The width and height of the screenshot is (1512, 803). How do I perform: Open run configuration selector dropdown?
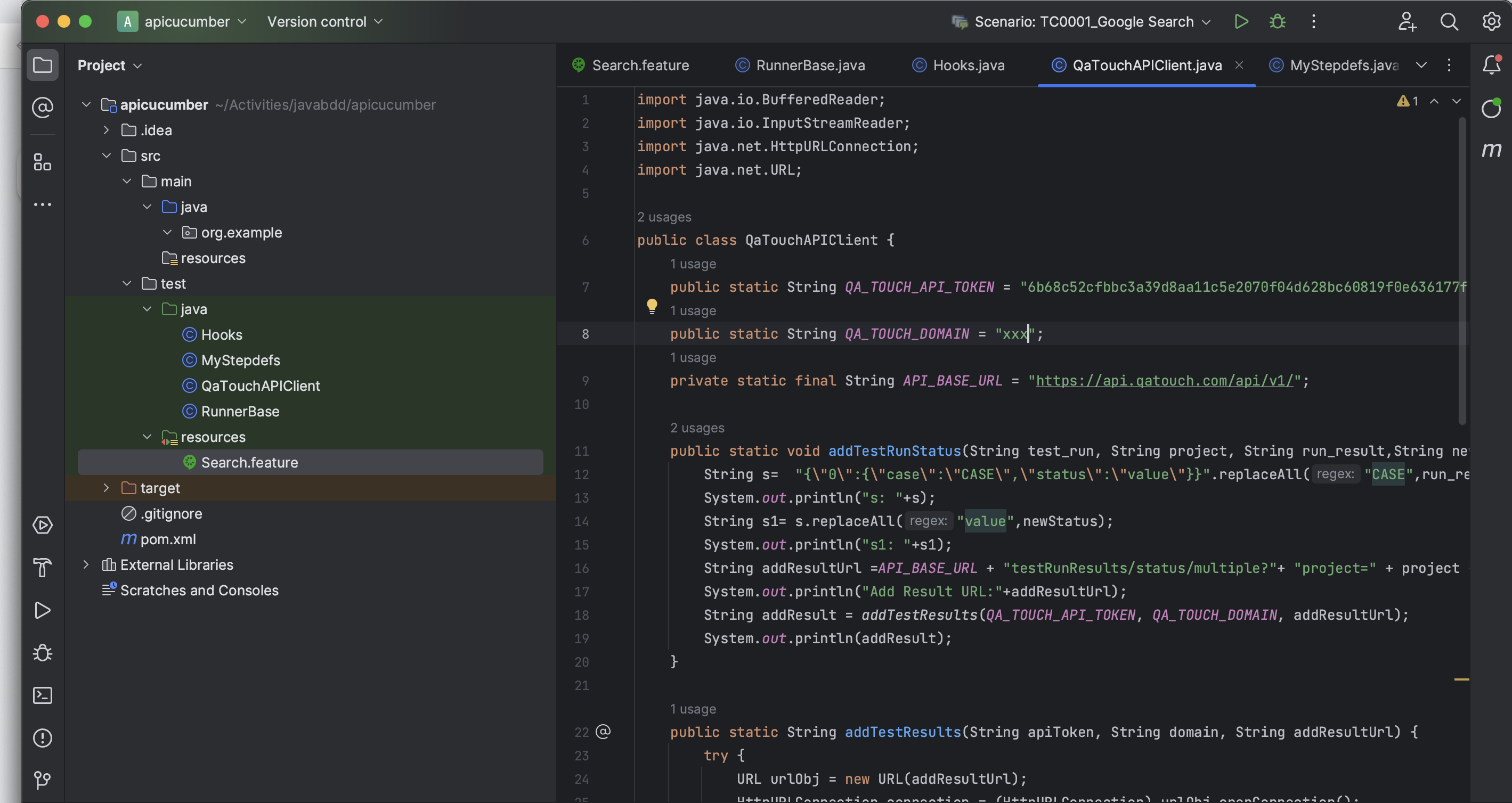1080,22
